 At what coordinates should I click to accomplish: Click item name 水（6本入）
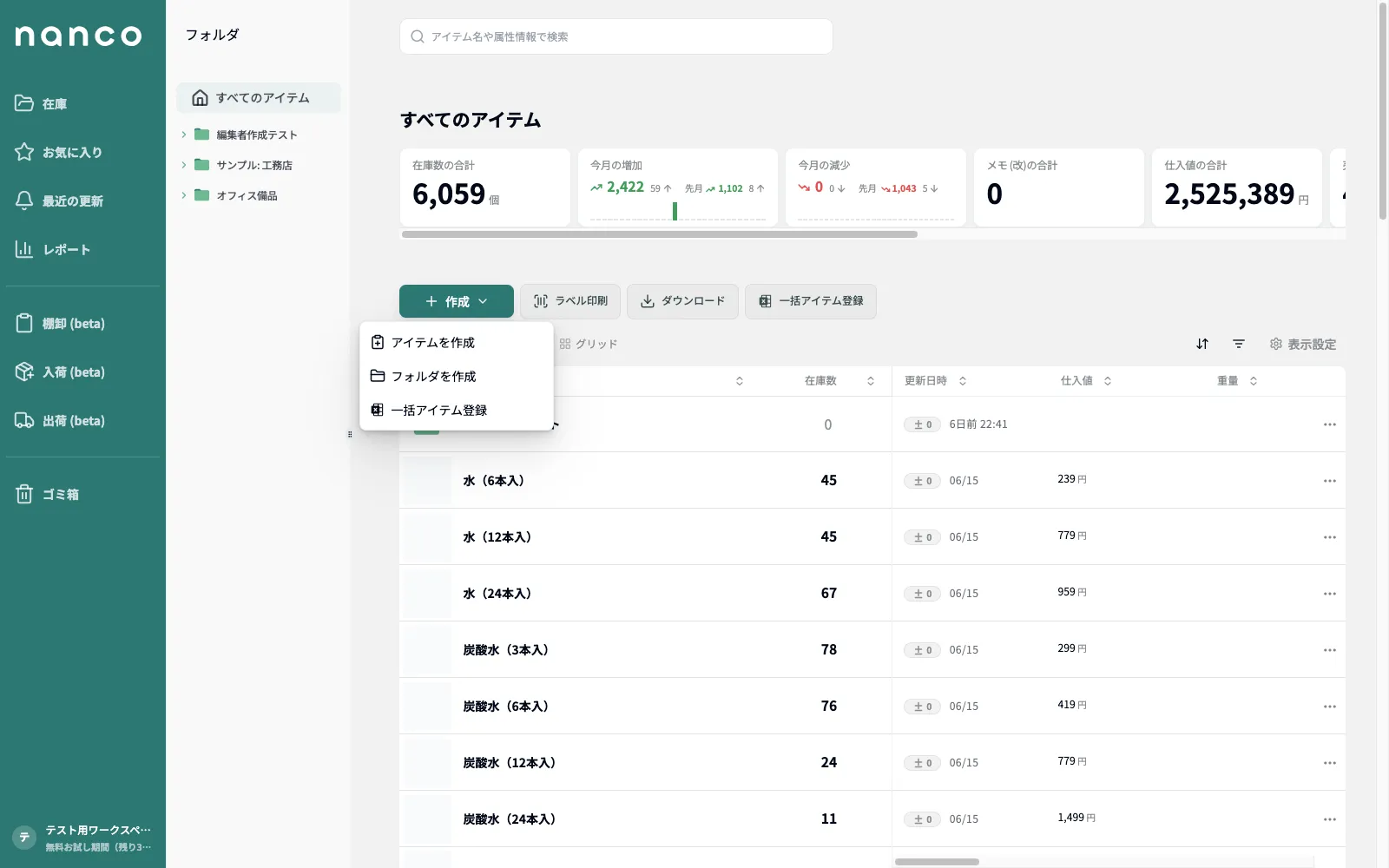(x=494, y=481)
